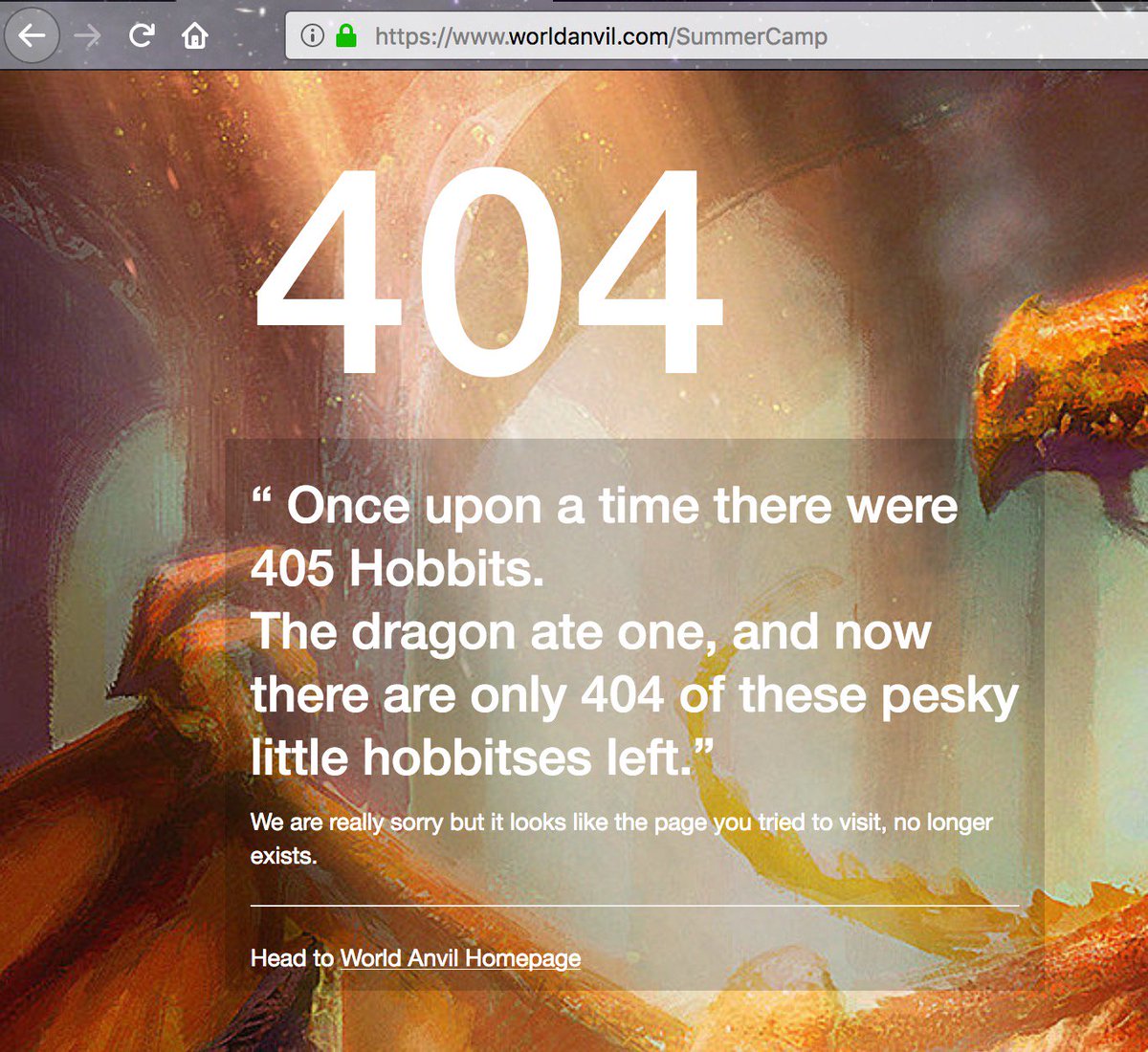The width and height of the screenshot is (1148, 1052).
Task: Click the large 404 heading
Action: pyautogui.click(x=488, y=273)
